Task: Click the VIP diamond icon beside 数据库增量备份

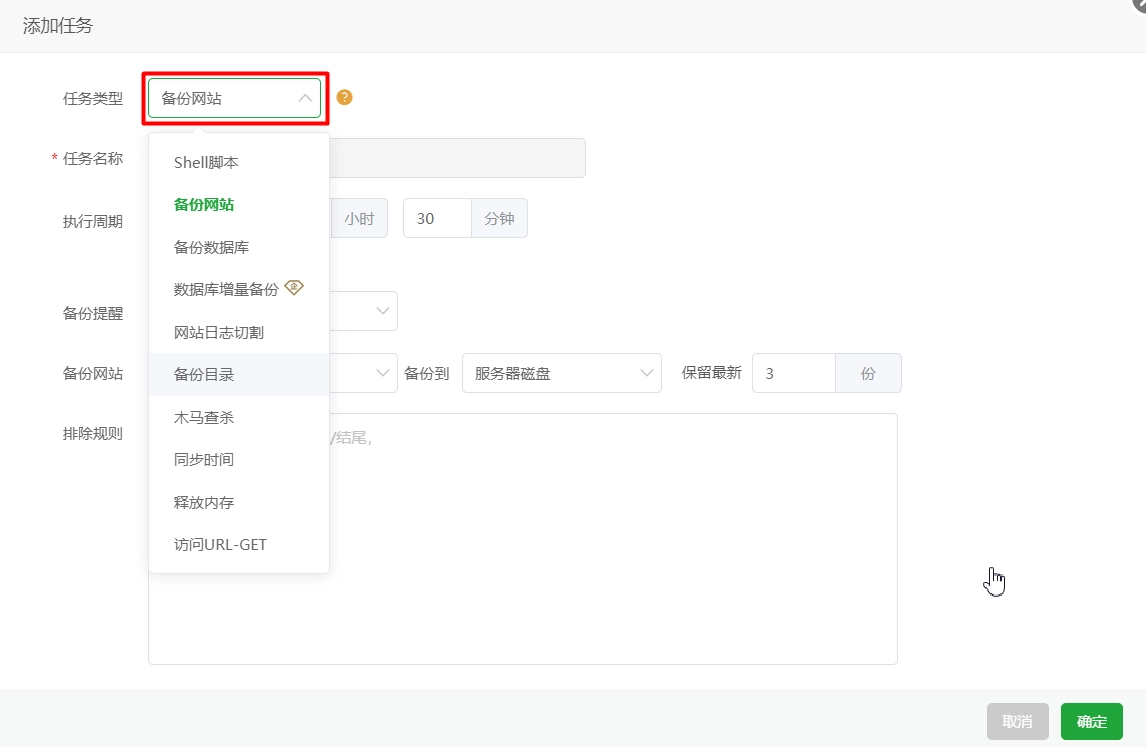Action: 294,286
